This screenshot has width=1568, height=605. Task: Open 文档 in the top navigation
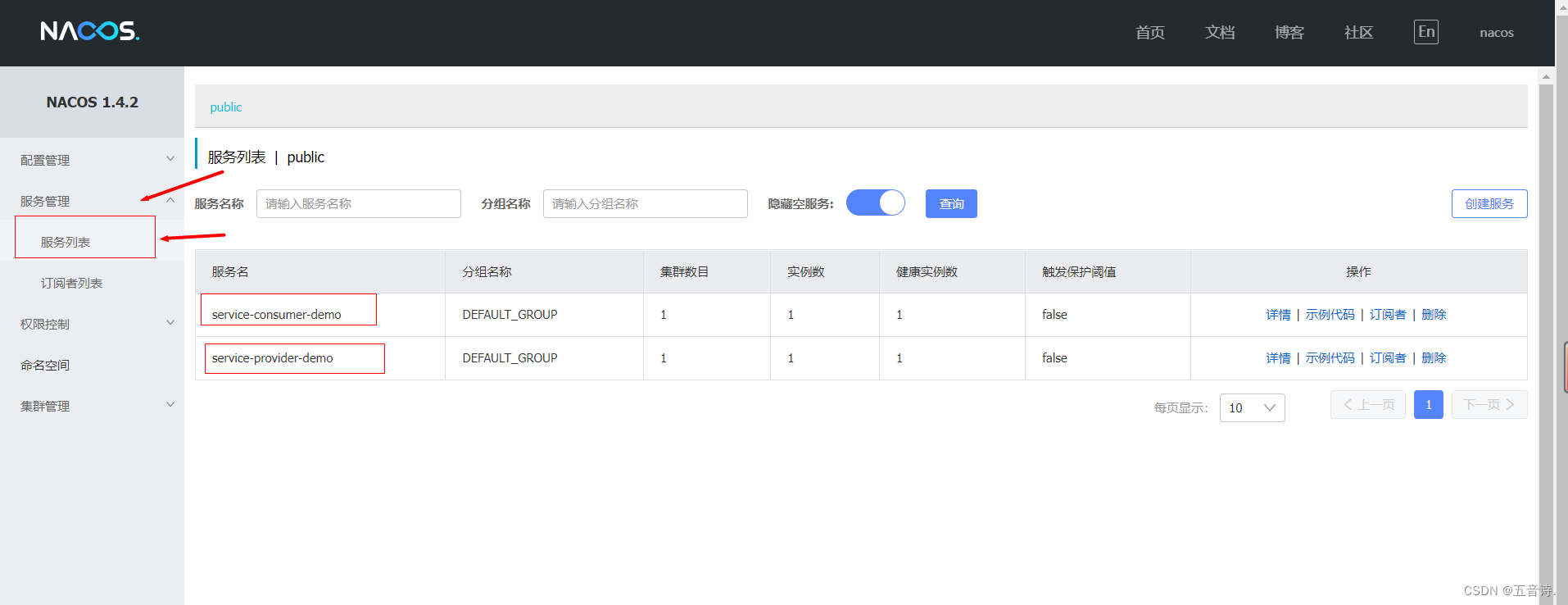[1220, 32]
